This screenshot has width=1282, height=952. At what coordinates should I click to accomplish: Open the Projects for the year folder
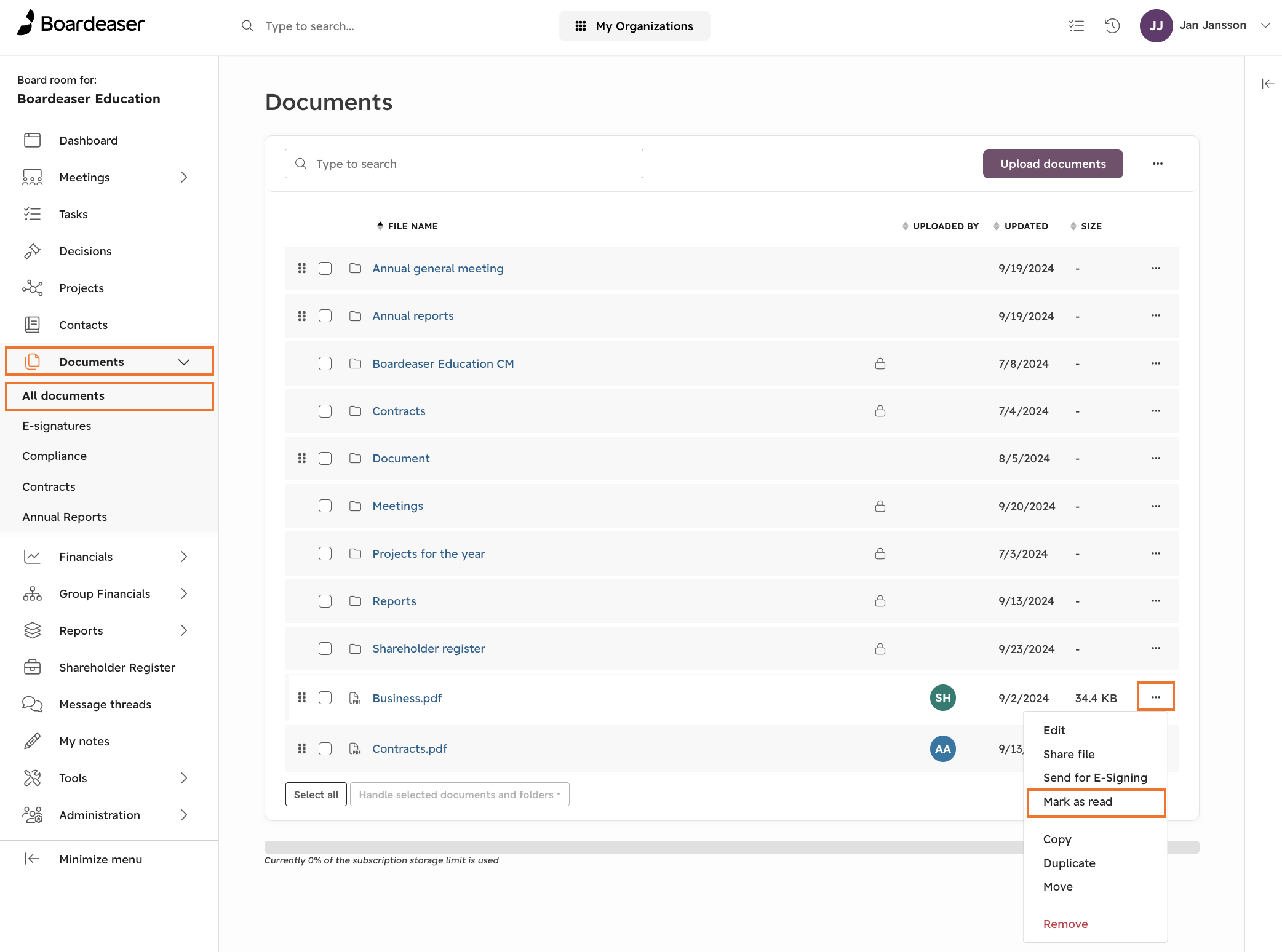pos(428,553)
